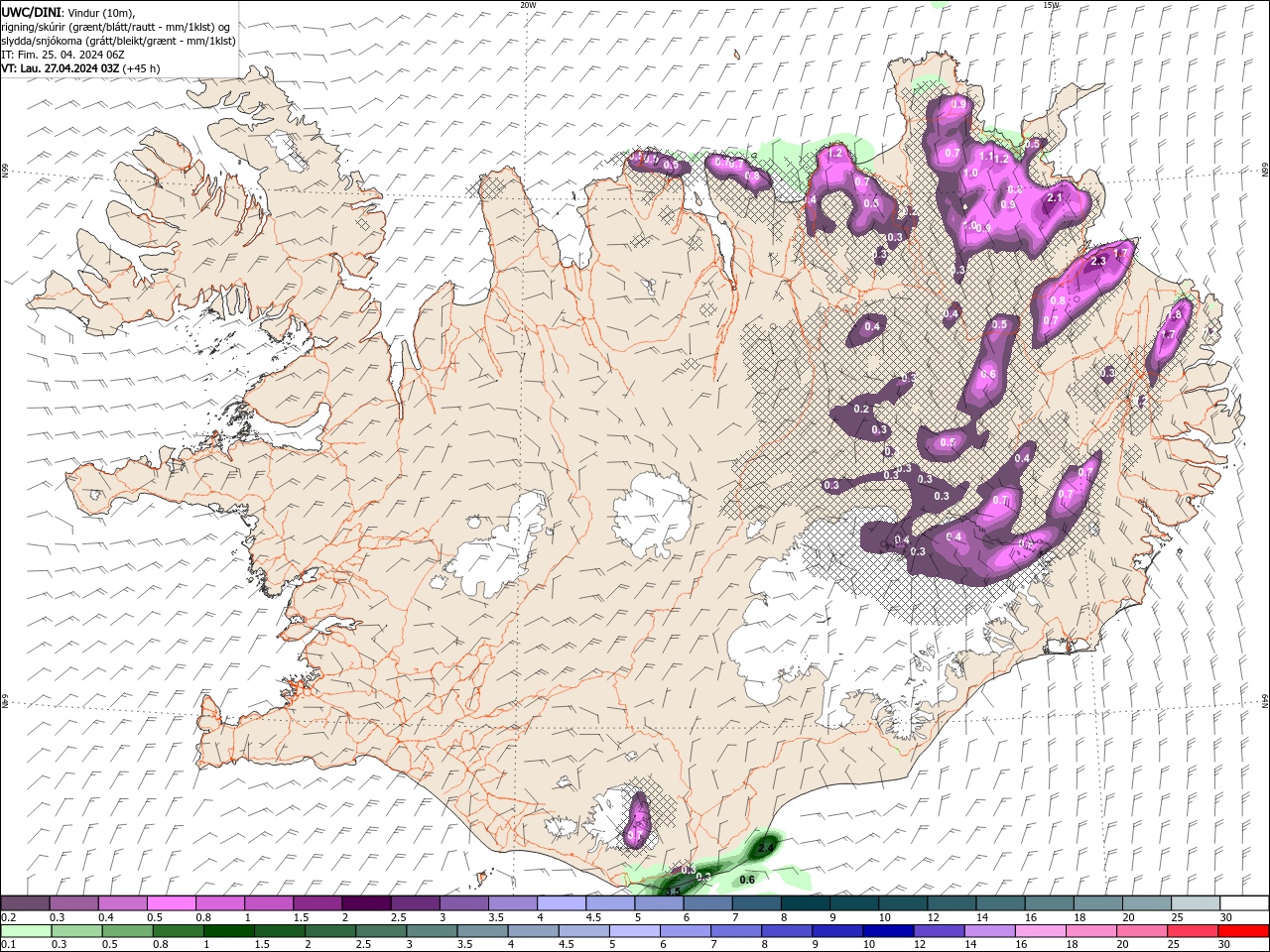Click the '0.2' label in snow legend row

8,917
